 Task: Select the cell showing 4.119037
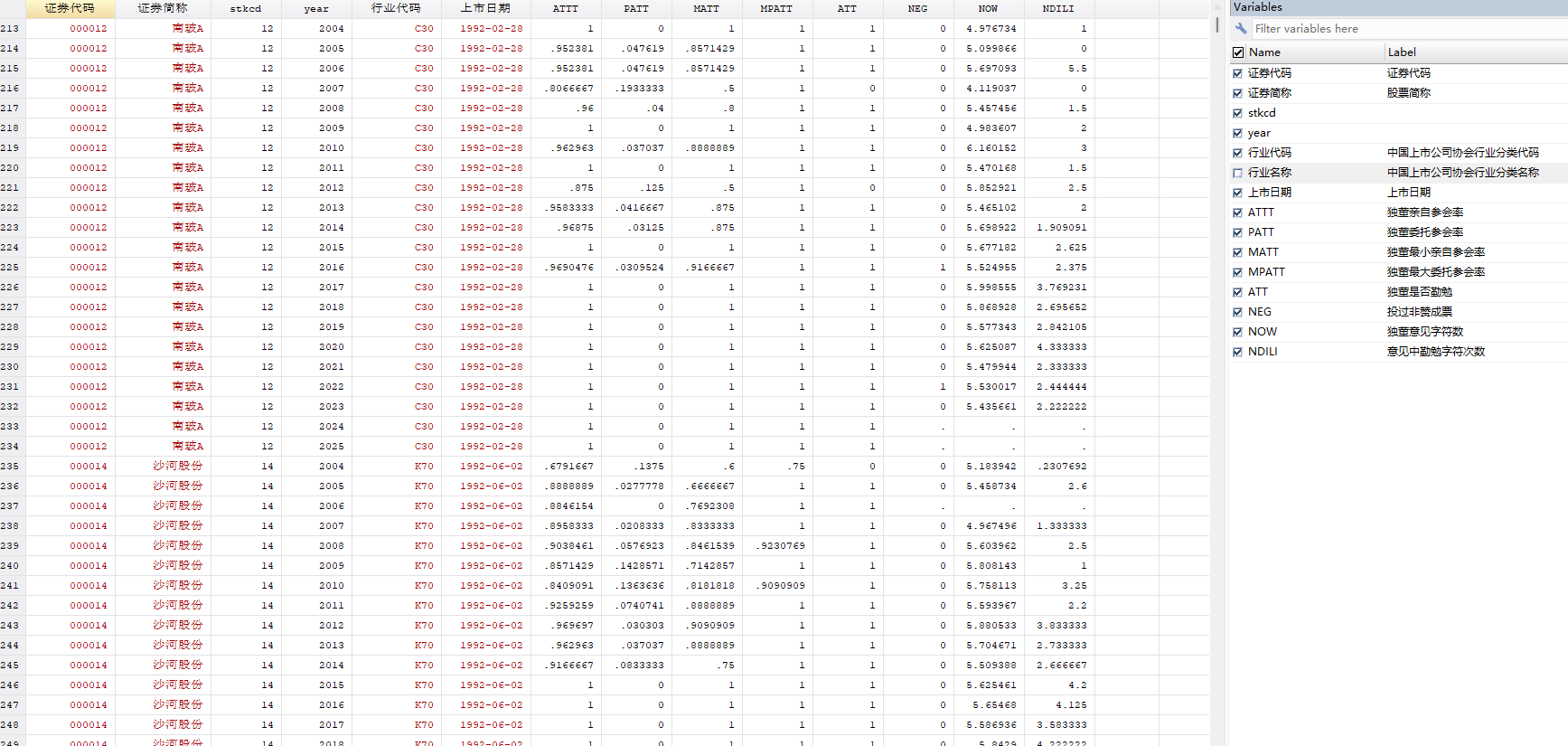[x=988, y=89]
